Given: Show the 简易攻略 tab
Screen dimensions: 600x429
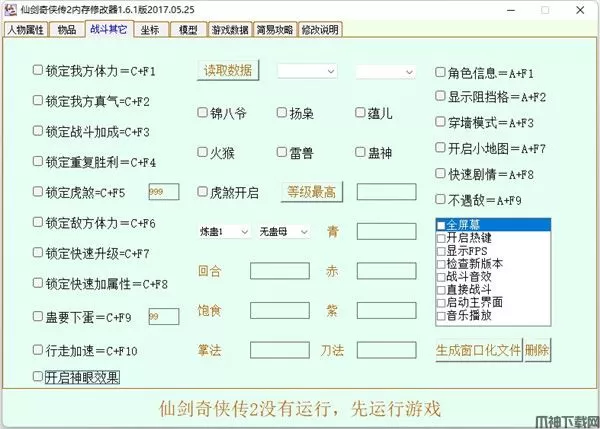Looking at the screenshot, I should coord(275,29).
